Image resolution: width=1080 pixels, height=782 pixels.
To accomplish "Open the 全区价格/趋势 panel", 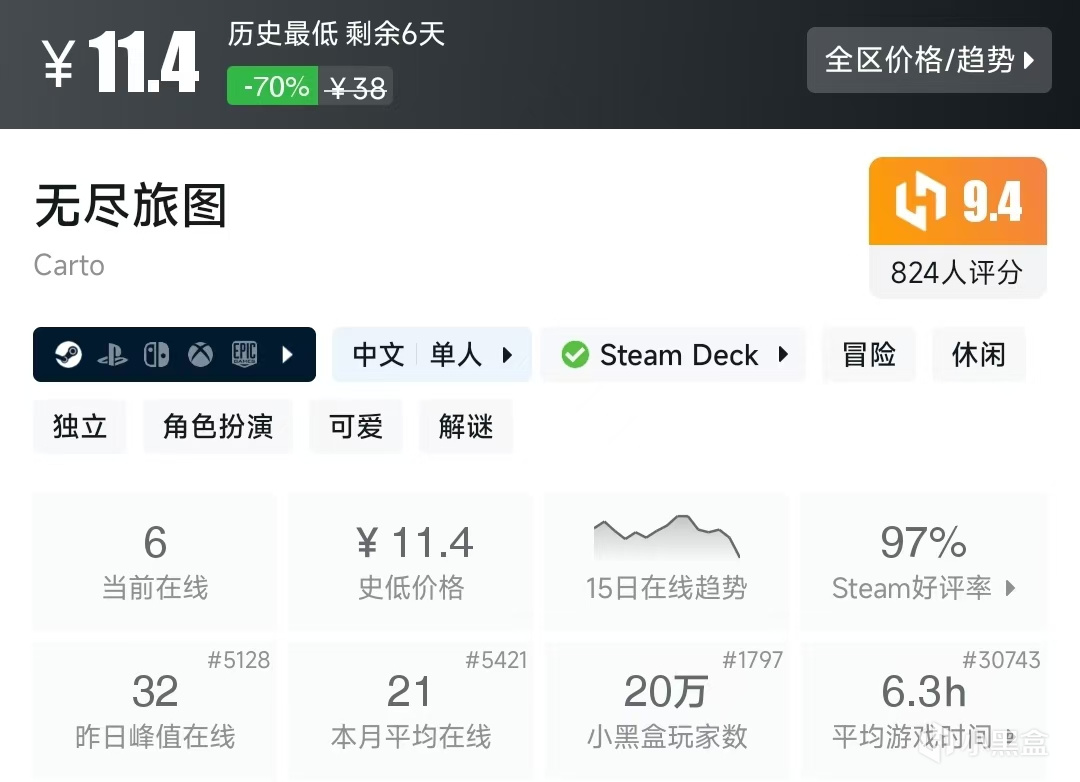I will [x=928, y=60].
